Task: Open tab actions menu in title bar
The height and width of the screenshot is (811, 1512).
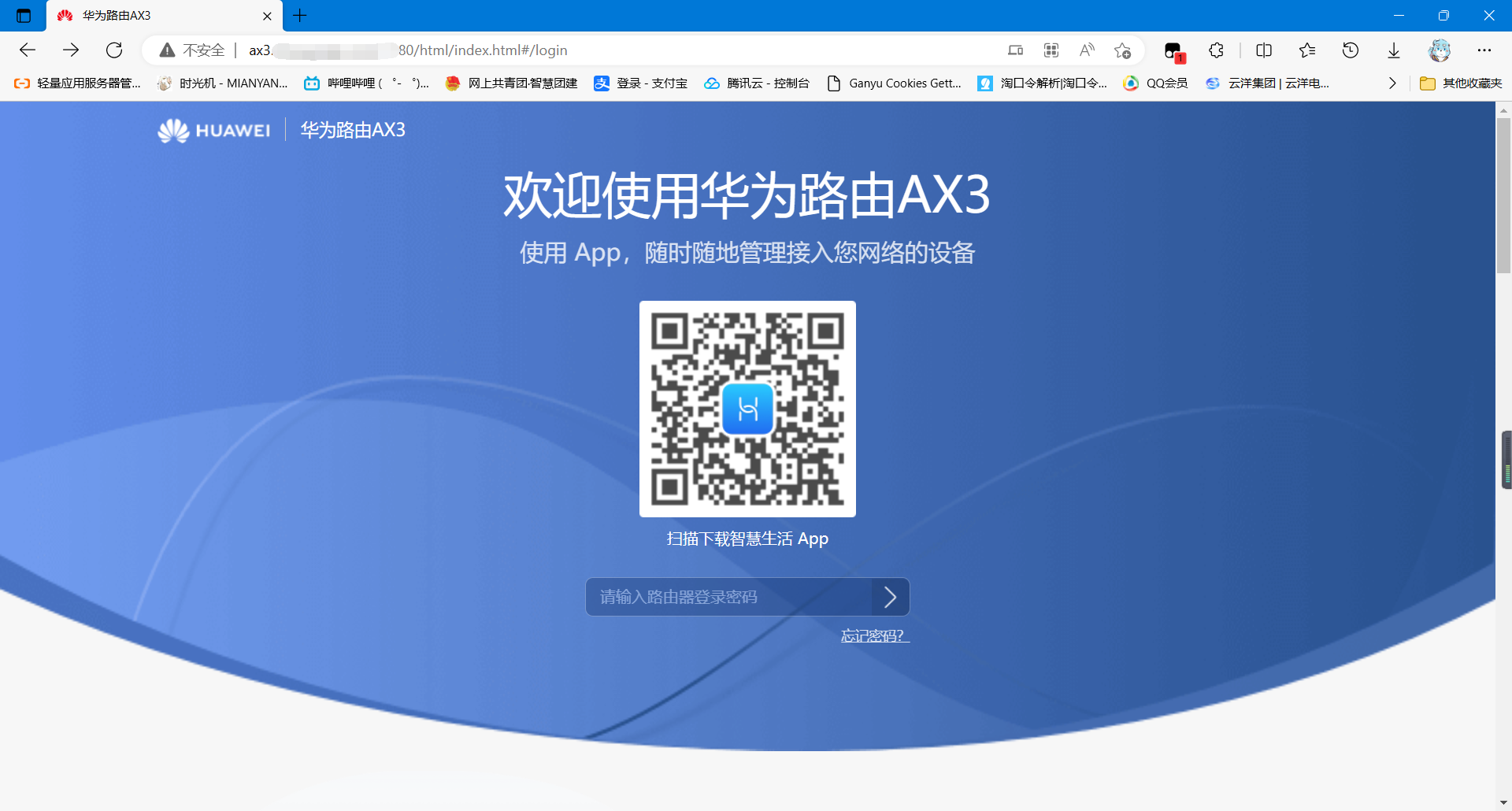Action: pyautogui.click(x=24, y=16)
